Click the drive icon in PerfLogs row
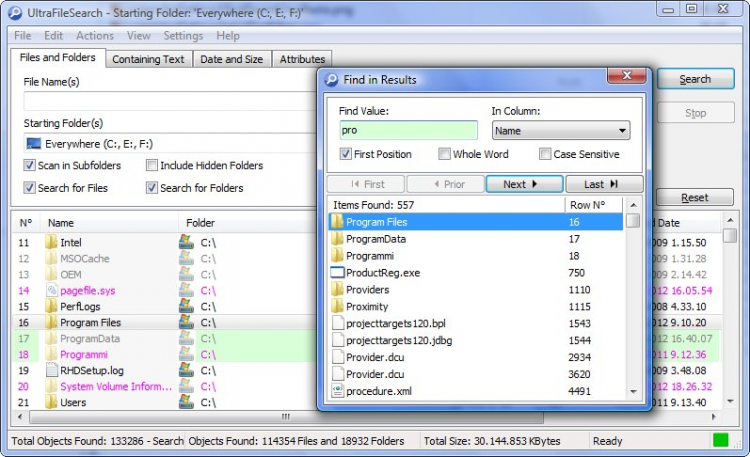750x457 pixels. (x=186, y=306)
